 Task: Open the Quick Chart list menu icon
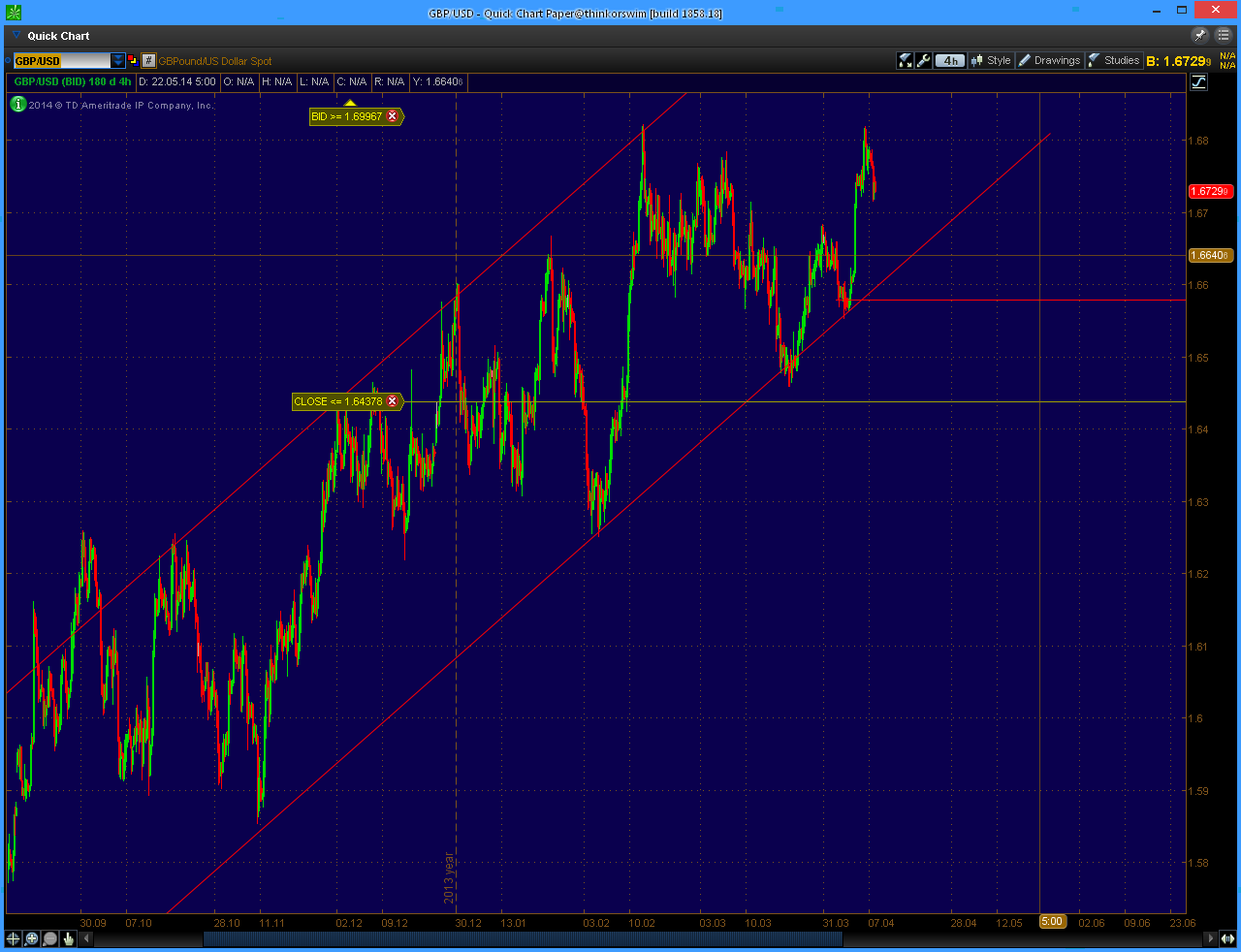[1224, 35]
